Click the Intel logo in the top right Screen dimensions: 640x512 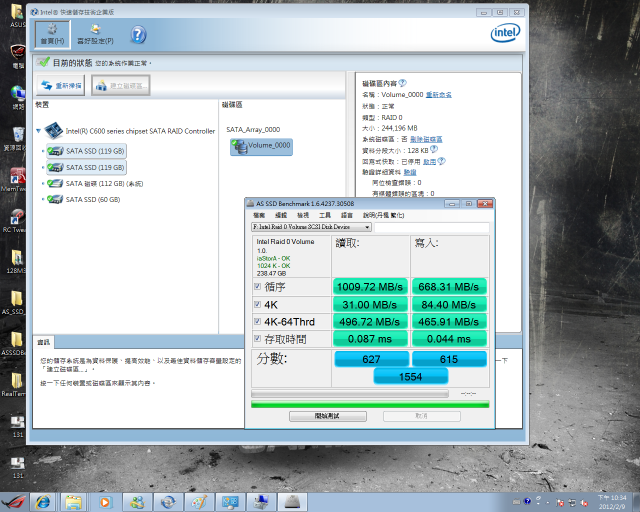[505, 33]
